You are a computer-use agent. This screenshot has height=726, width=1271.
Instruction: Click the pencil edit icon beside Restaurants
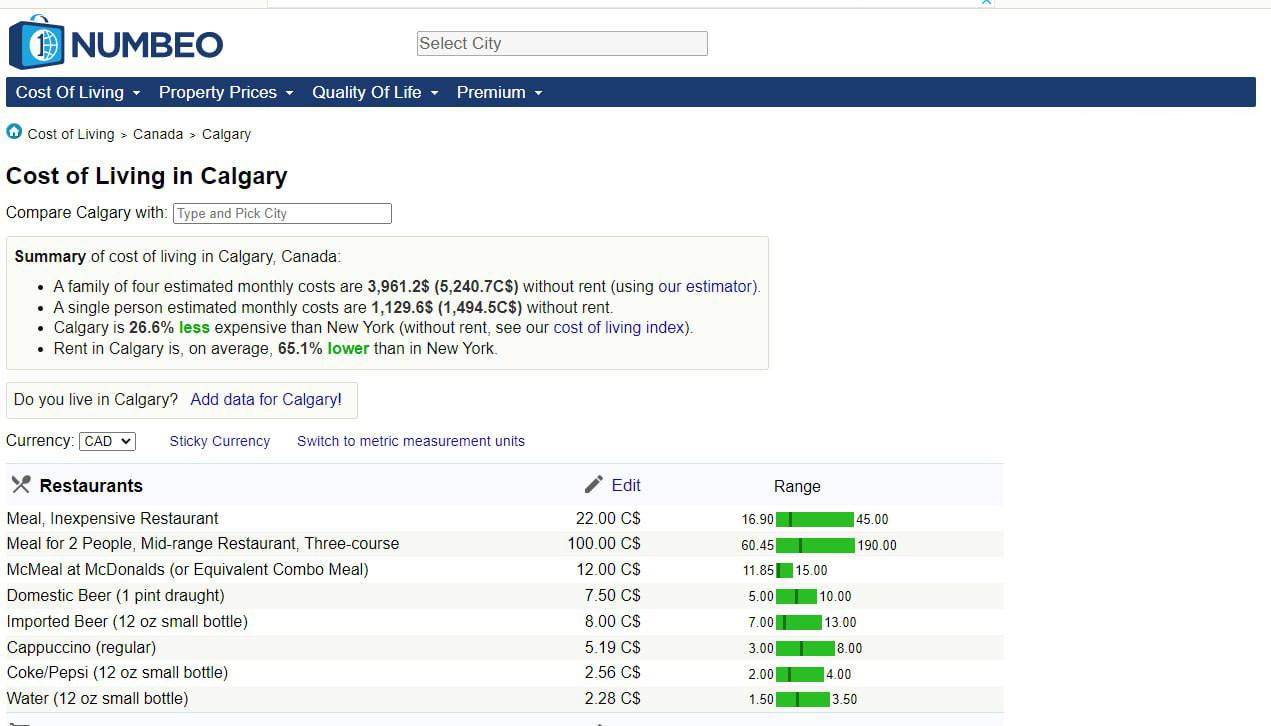594,484
